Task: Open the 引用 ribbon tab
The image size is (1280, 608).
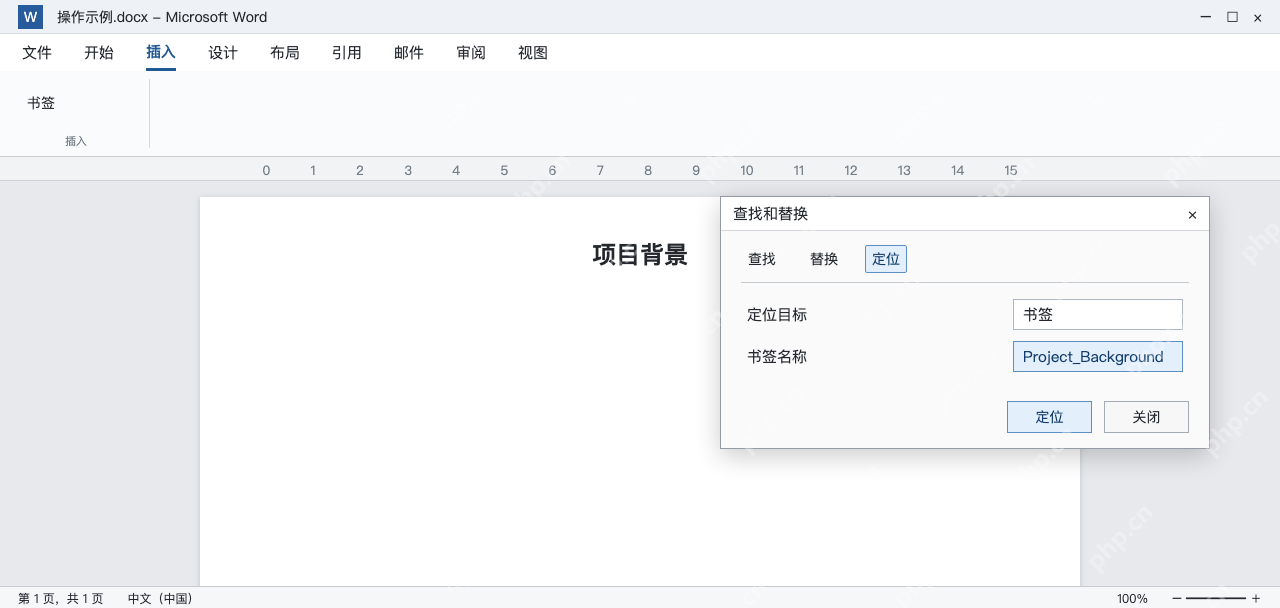Action: pyautogui.click(x=347, y=53)
